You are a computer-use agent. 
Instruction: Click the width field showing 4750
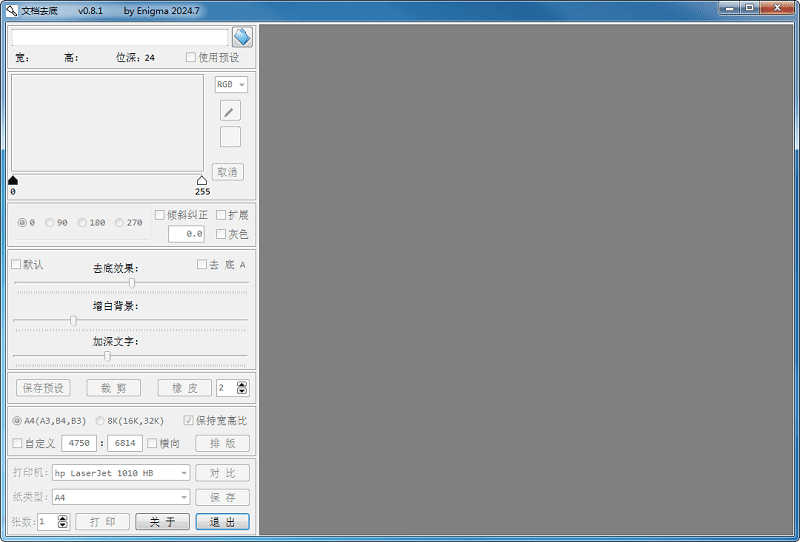[x=79, y=443]
